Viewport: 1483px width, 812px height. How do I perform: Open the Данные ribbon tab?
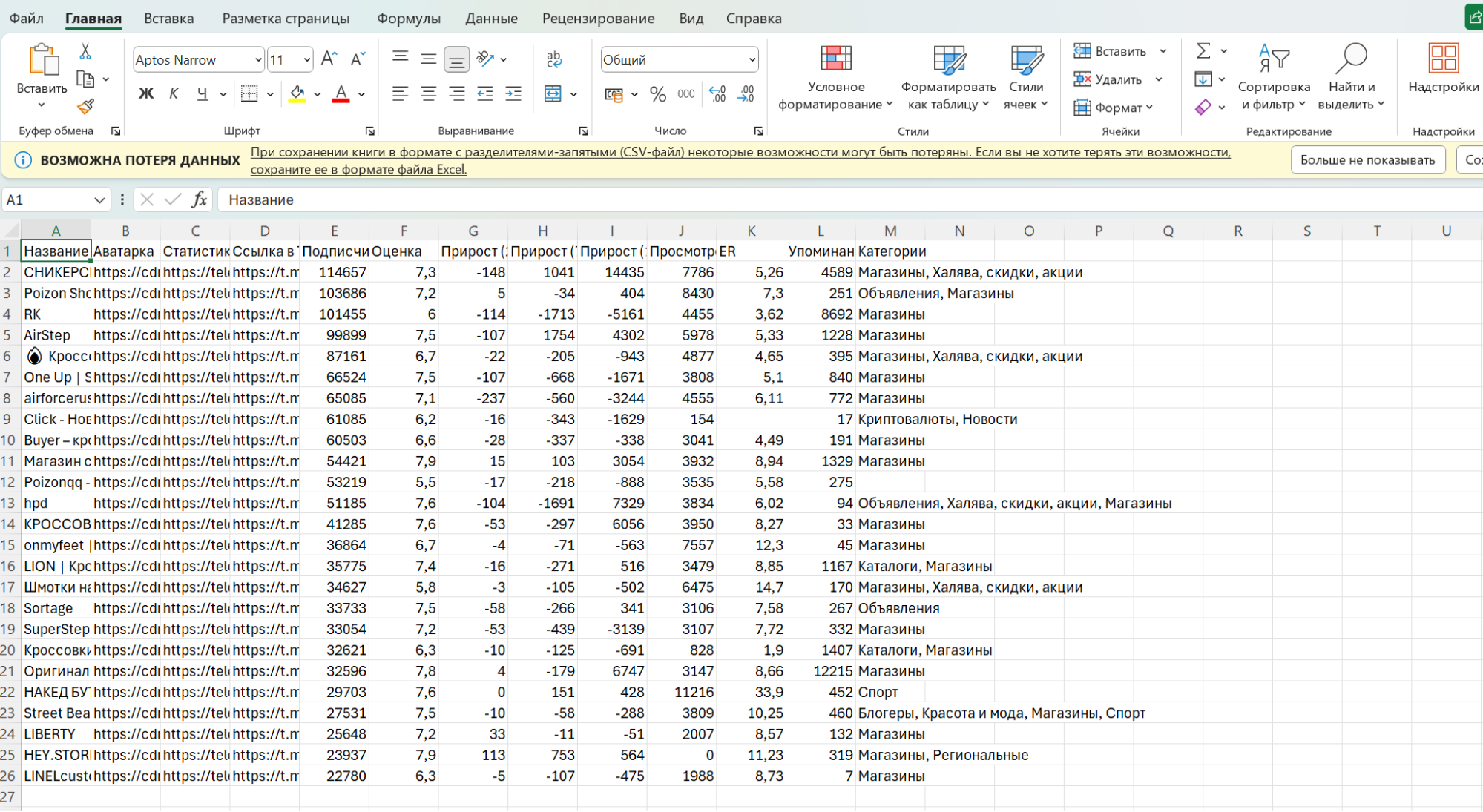[491, 18]
